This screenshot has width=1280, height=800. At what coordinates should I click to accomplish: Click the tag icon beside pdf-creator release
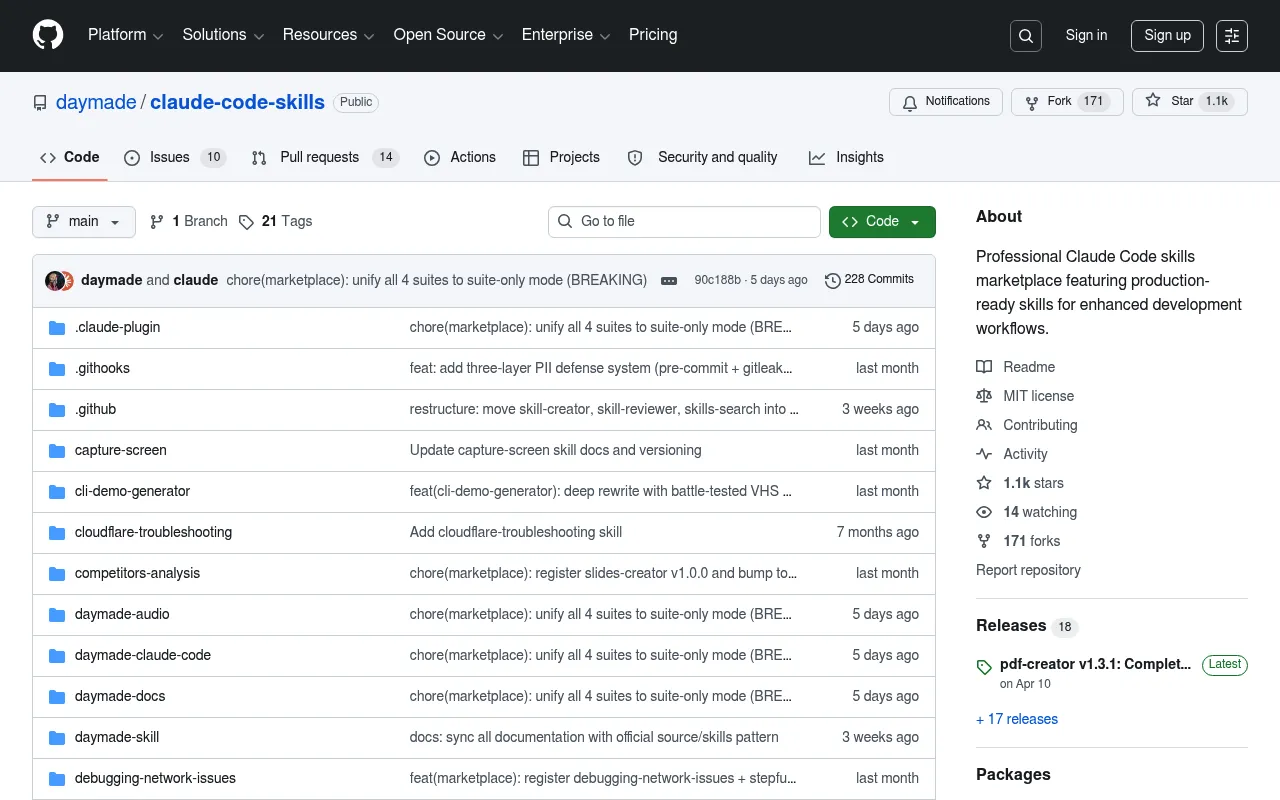click(x=984, y=667)
